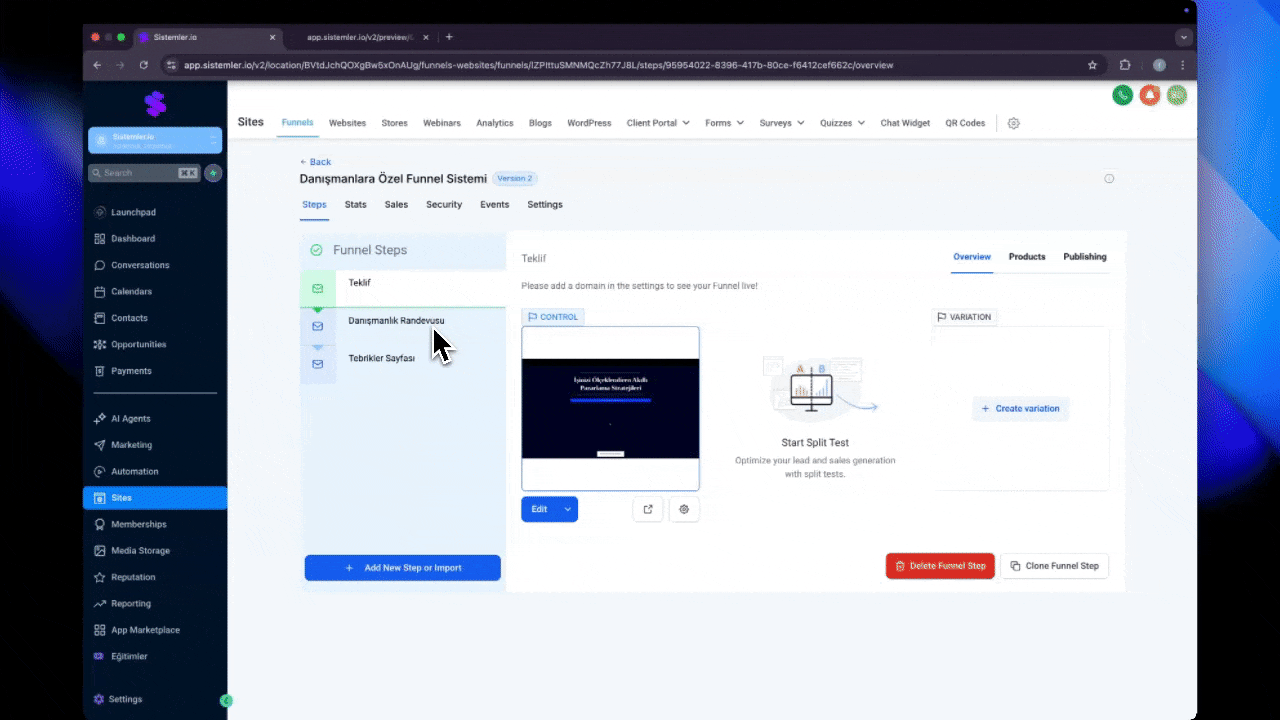This screenshot has height=720, width=1280.
Task: Open funnel page preview in new tab icon
Action: click(648, 509)
